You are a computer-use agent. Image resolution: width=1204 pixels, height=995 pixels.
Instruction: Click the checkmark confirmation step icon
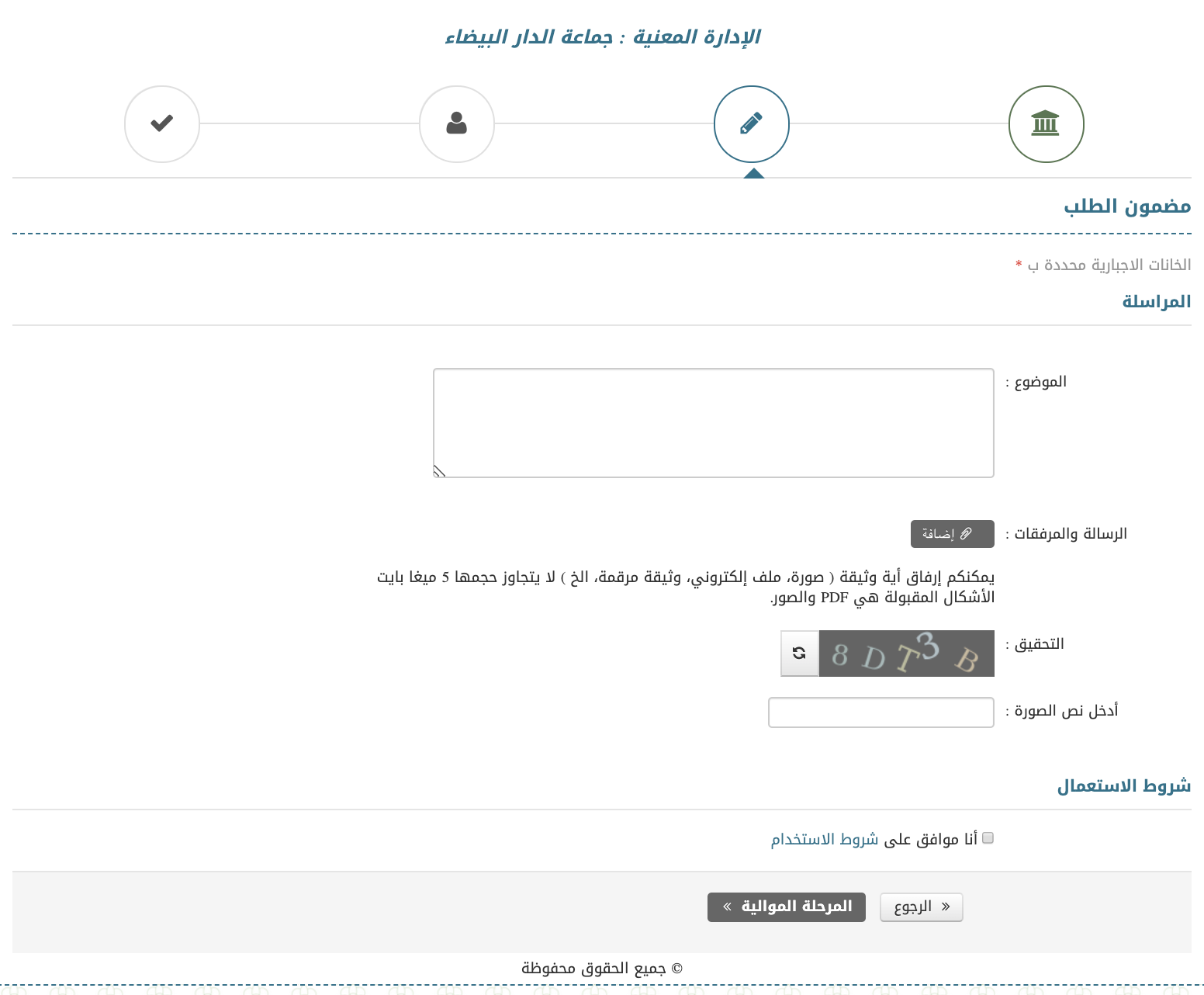pyautogui.click(x=162, y=124)
